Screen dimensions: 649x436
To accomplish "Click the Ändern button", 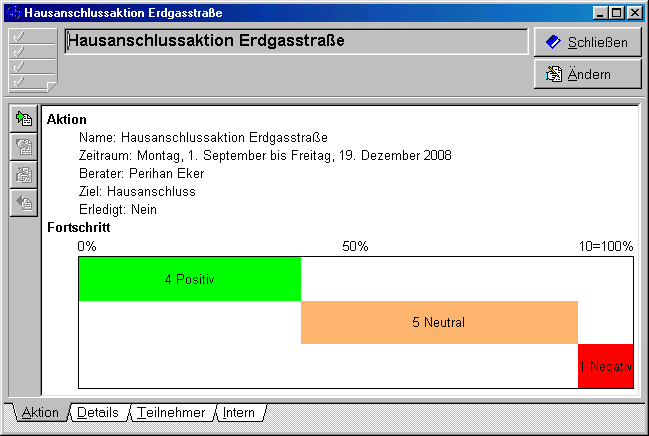I will (587, 74).
